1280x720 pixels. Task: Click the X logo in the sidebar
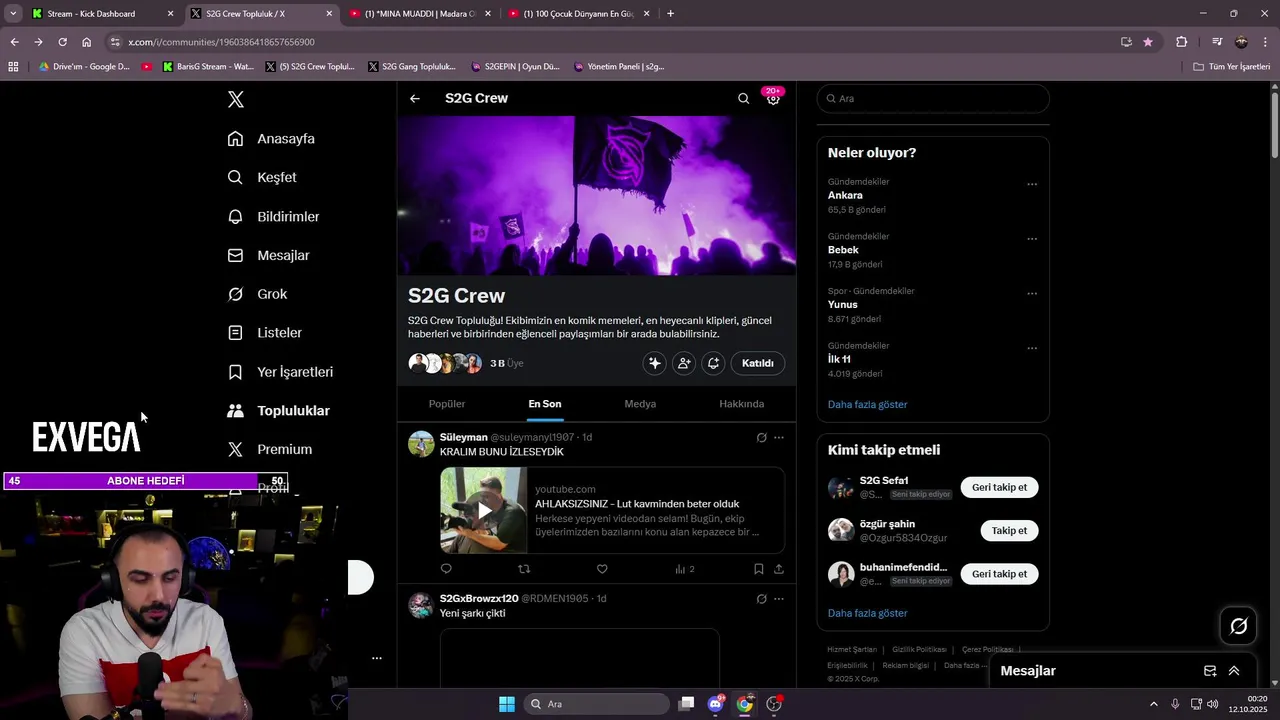click(x=235, y=99)
